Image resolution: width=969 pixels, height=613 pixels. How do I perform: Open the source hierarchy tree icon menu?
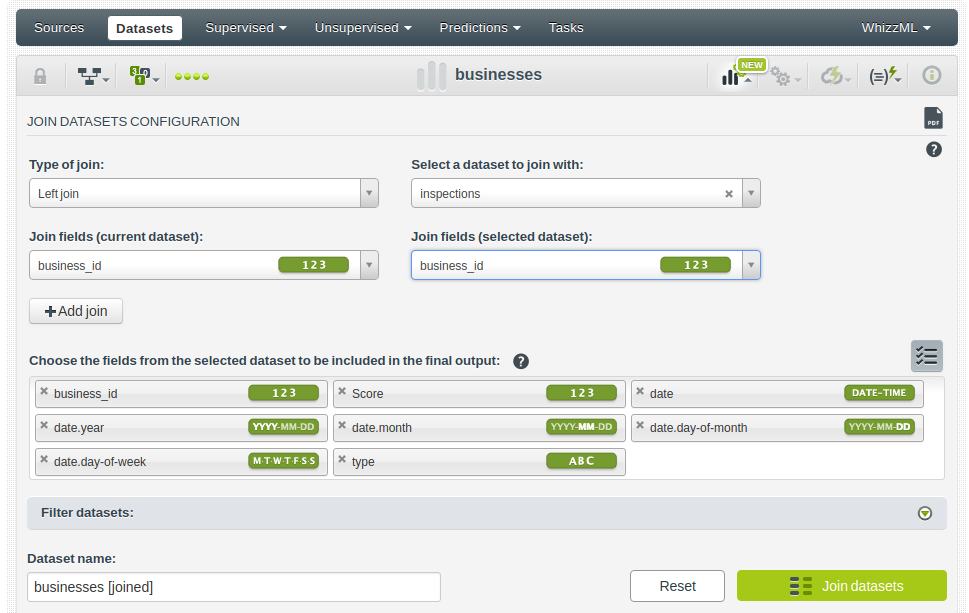pyautogui.click(x=93, y=76)
